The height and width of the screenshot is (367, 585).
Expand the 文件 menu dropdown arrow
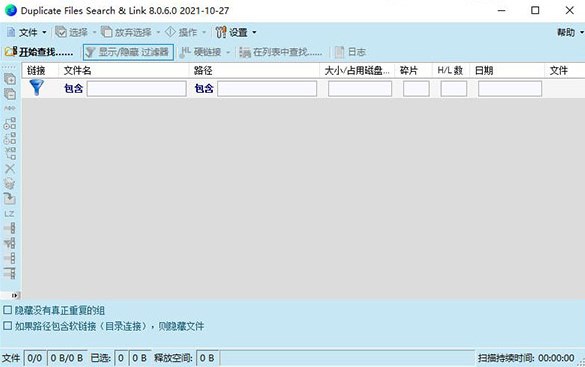point(44,32)
